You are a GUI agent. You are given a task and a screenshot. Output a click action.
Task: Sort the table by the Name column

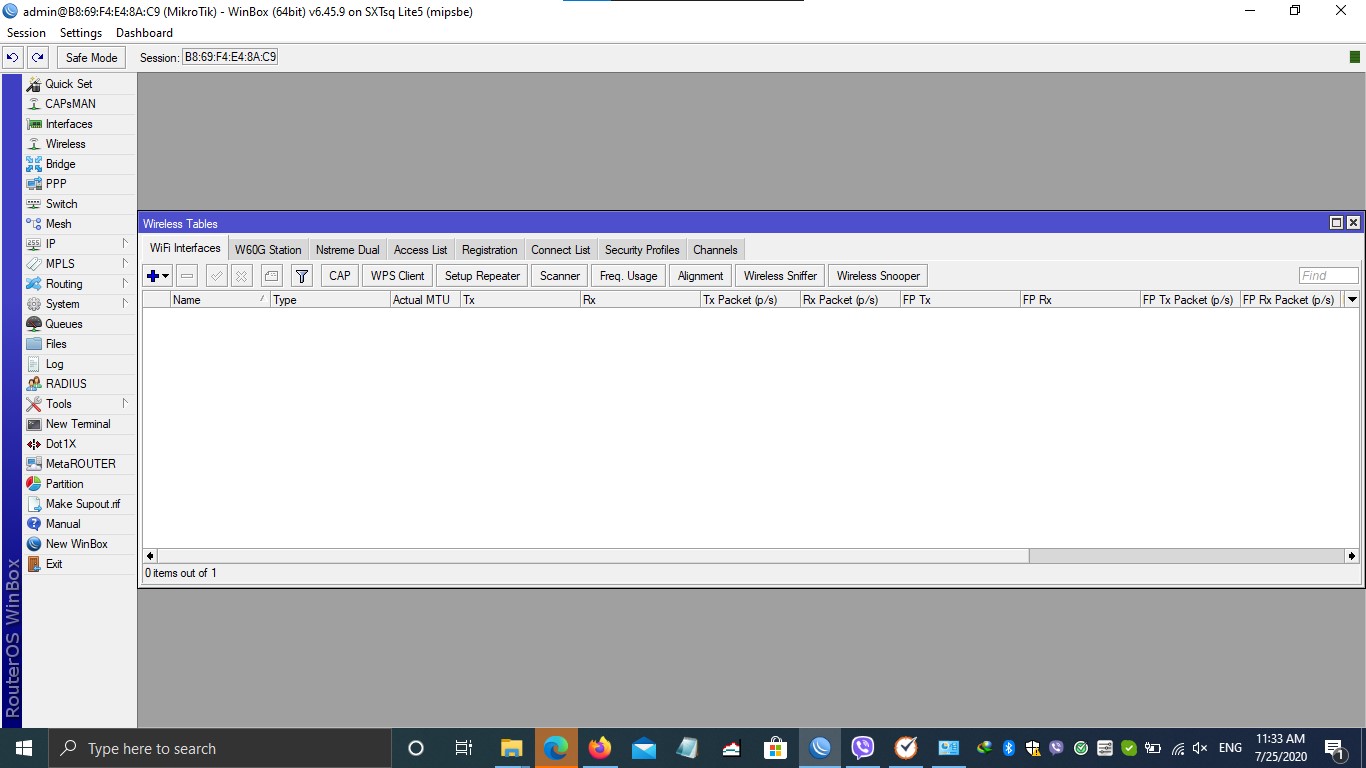coord(220,300)
